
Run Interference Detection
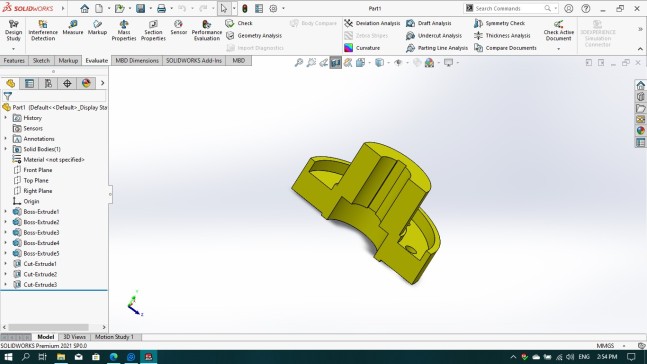pyautogui.click(x=43, y=31)
